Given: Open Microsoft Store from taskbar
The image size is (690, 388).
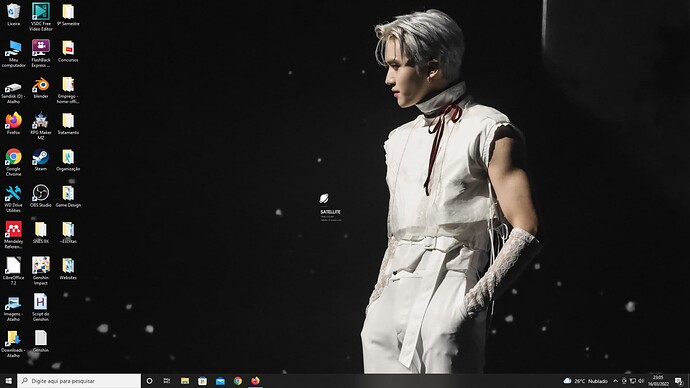Looking at the screenshot, I should [202, 381].
